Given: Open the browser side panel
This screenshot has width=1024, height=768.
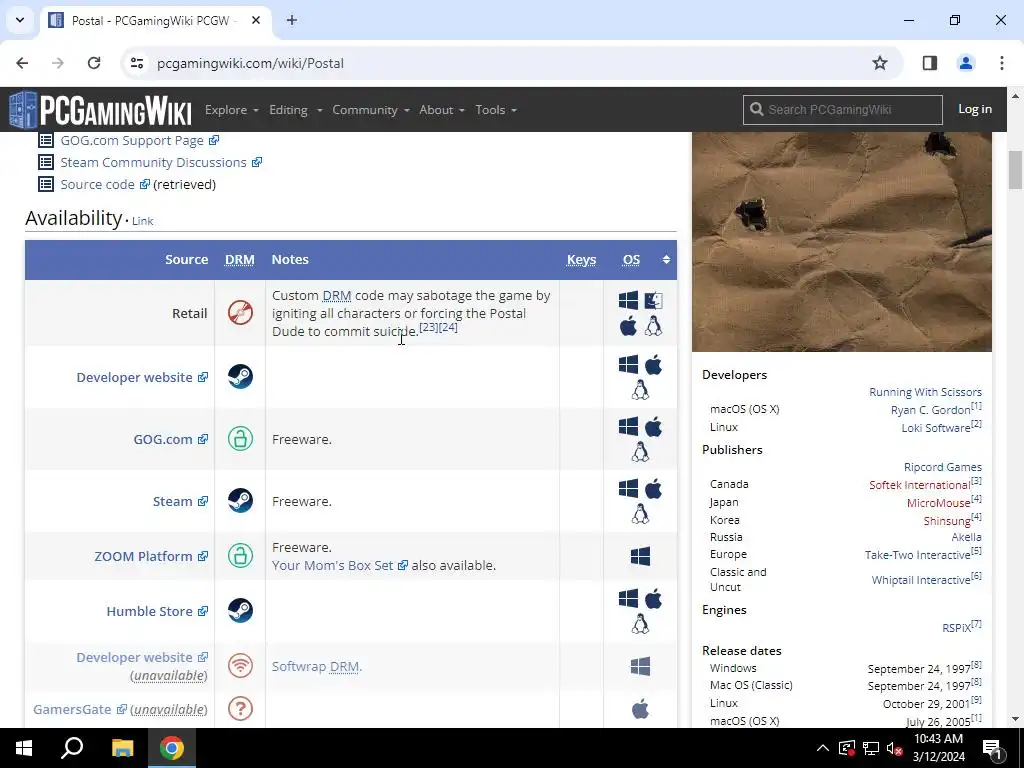Looking at the screenshot, I should pos(930,63).
